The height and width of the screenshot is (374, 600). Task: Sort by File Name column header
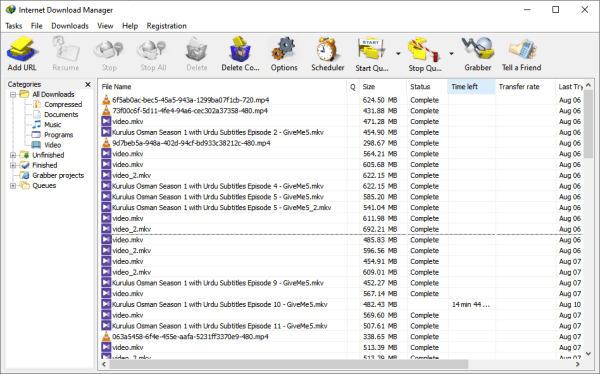point(222,87)
